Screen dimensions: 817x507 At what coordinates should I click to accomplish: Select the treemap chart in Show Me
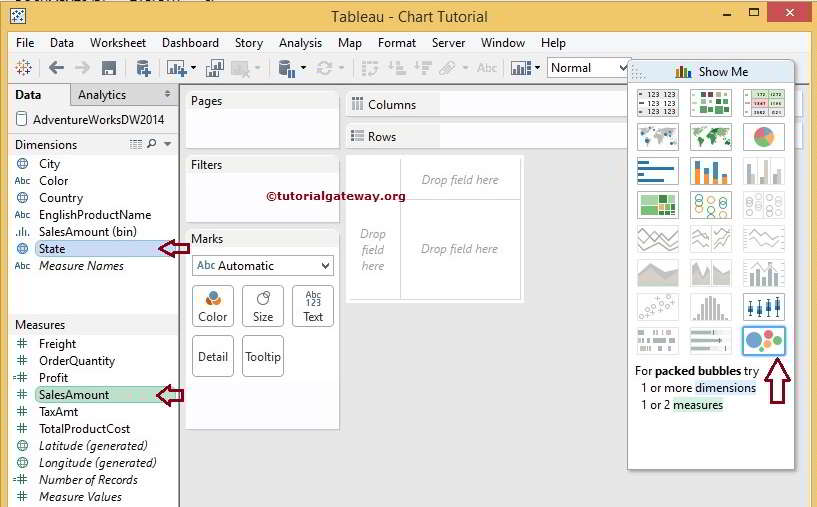tap(658, 205)
